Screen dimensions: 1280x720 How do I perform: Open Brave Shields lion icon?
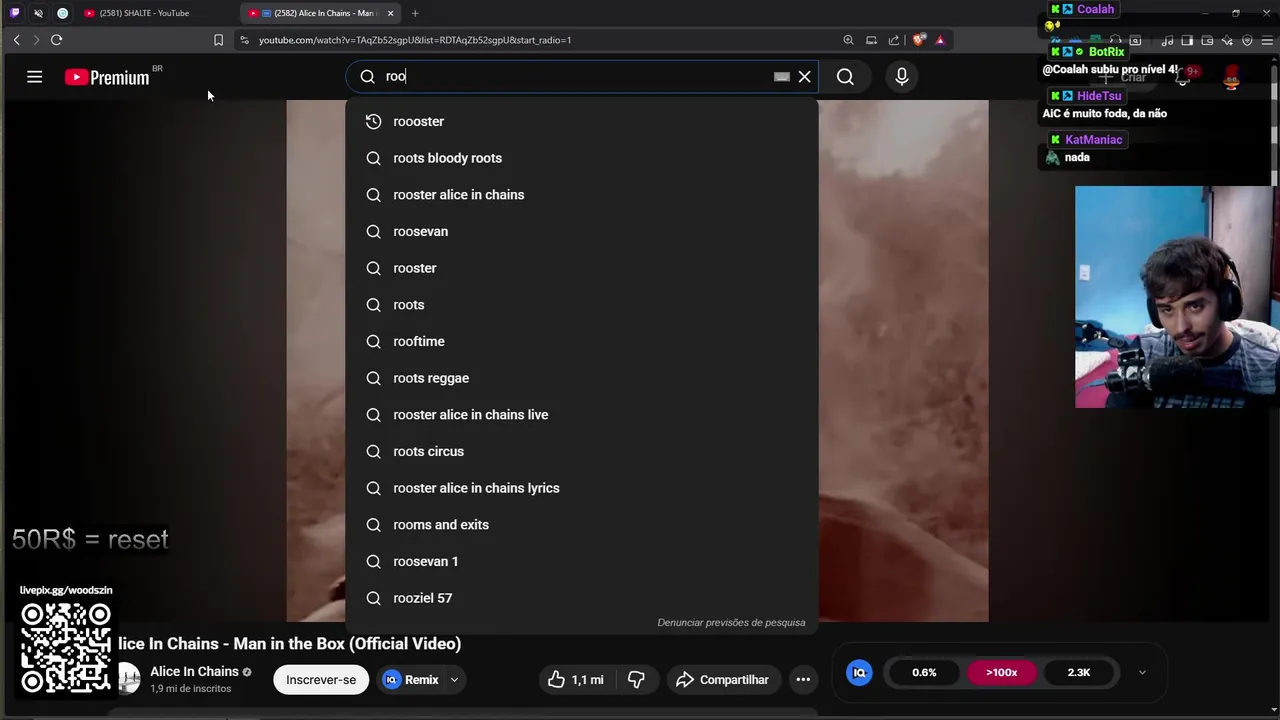click(919, 40)
